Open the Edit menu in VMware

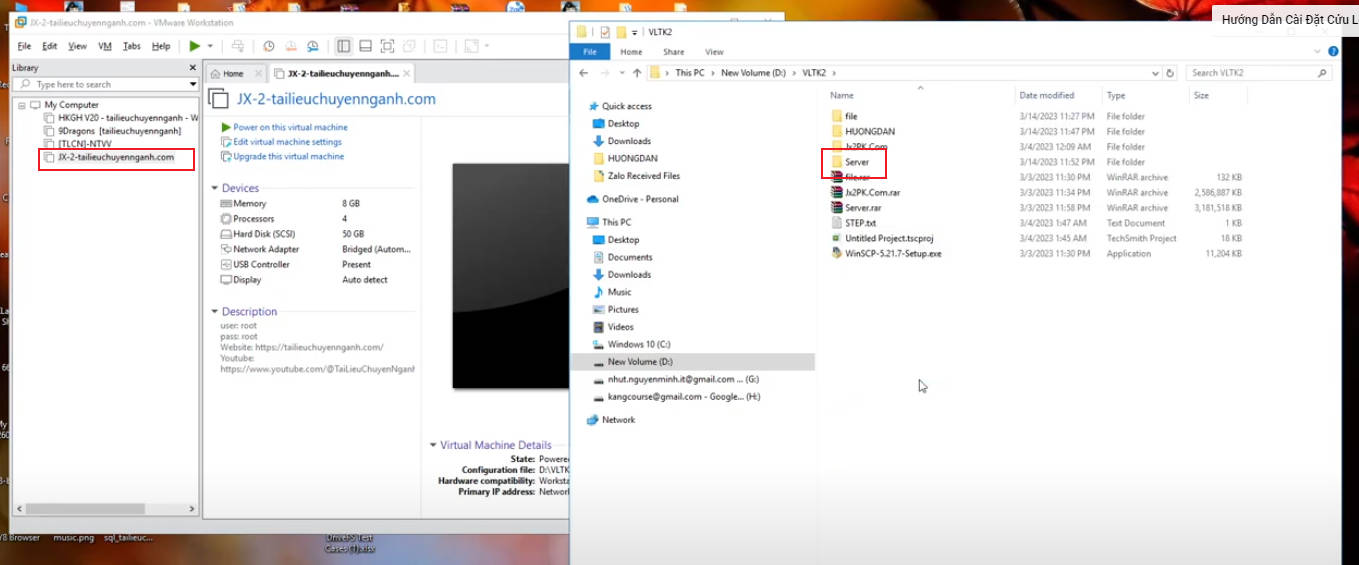click(50, 46)
